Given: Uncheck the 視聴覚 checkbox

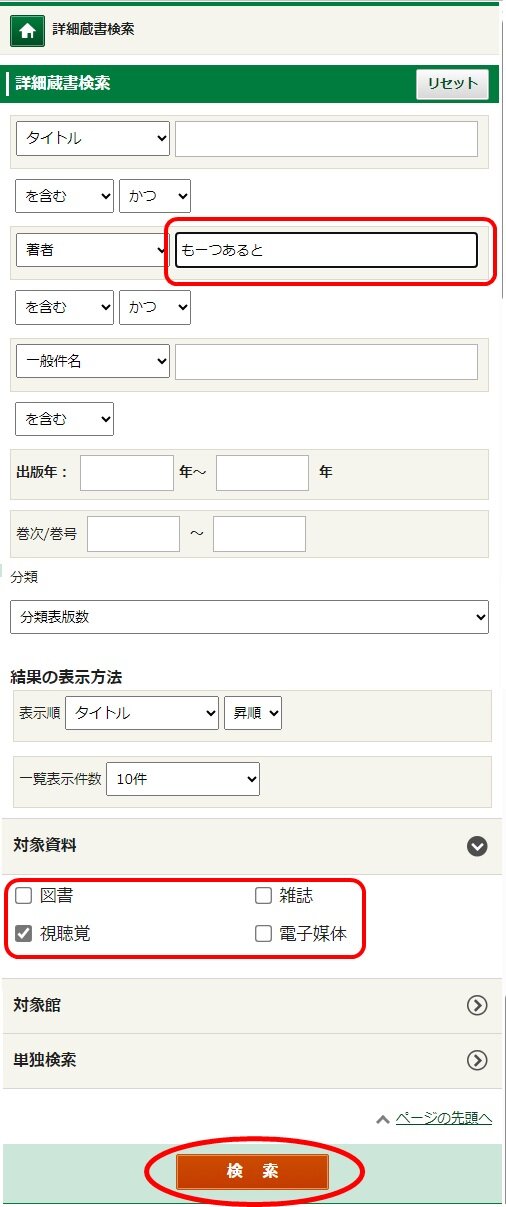Looking at the screenshot, I should 24,934.
